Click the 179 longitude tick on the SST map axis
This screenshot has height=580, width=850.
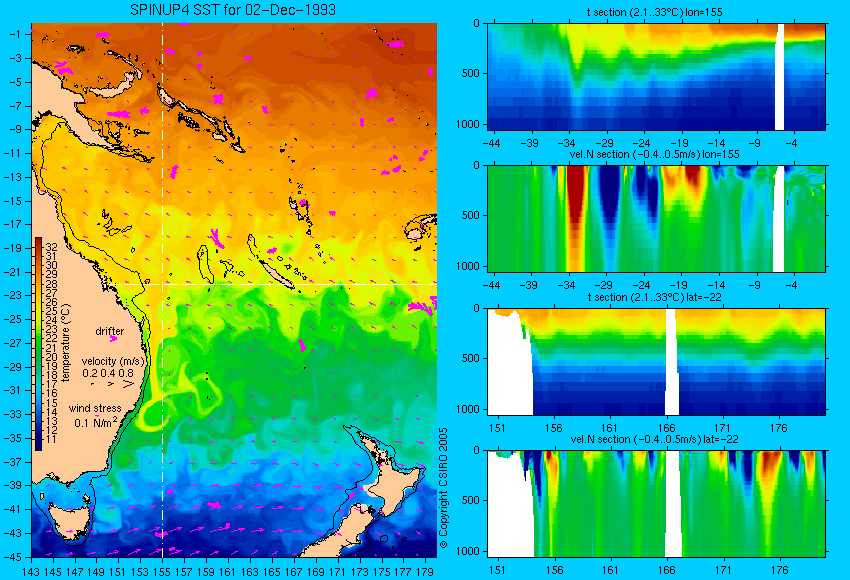(x=424, y=572)
